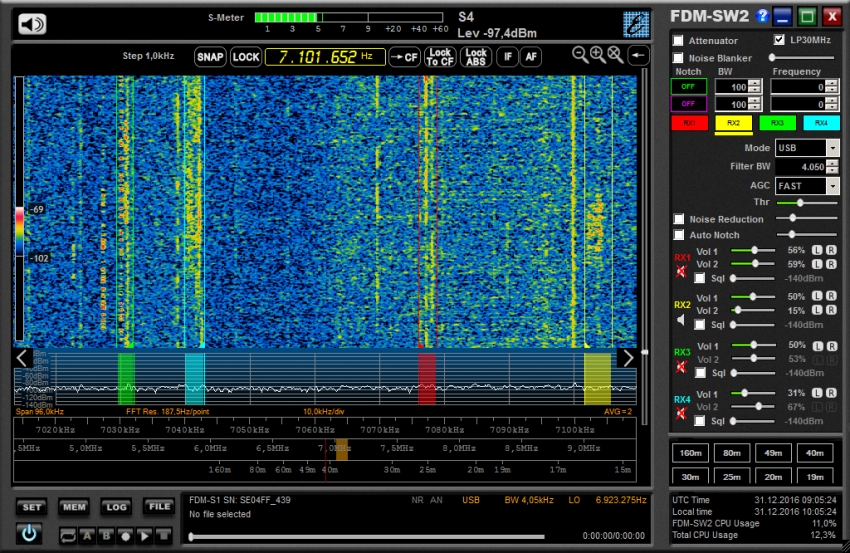Open the blue help question mark icon
Image resolution: width=850 pixels, height=553 pixels.
(763, 16)
